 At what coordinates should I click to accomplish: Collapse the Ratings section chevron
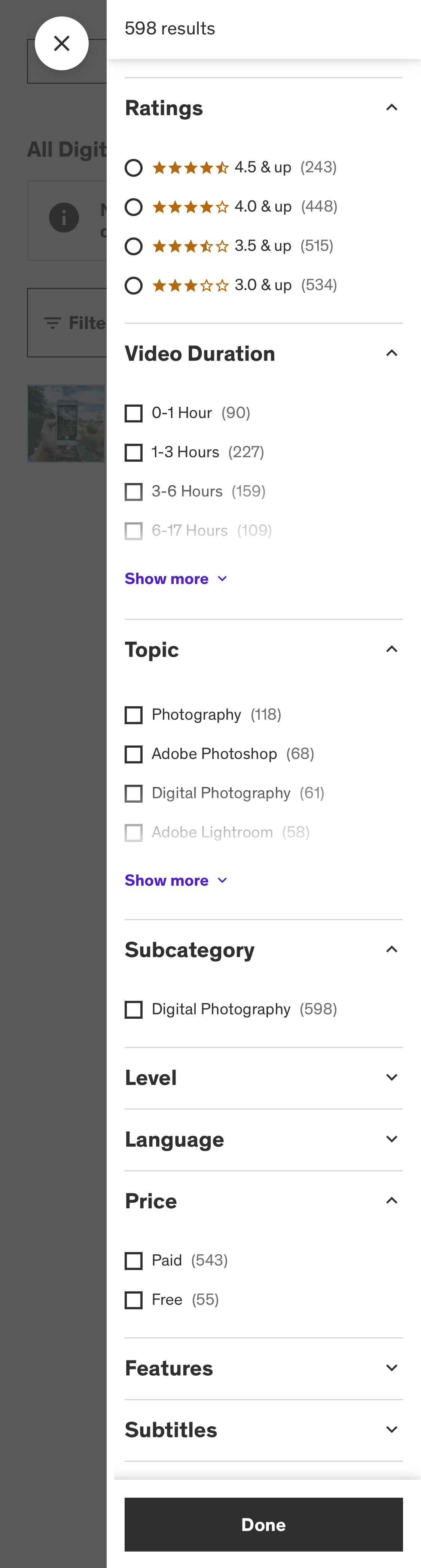point(392,107)
